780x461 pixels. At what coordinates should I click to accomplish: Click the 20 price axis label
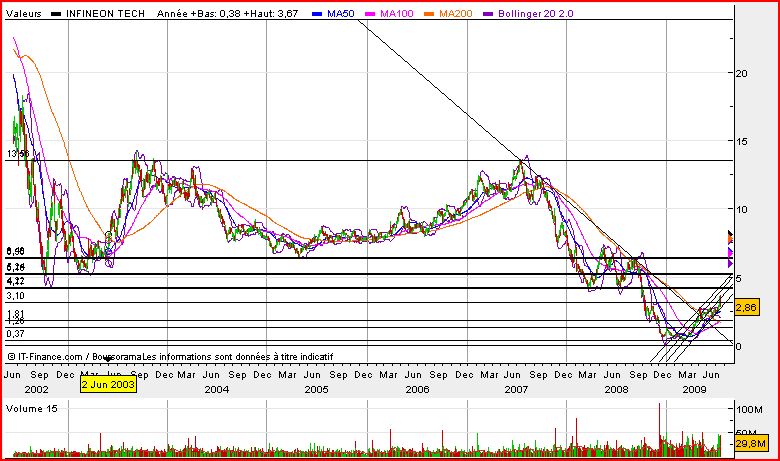[741, 73]
